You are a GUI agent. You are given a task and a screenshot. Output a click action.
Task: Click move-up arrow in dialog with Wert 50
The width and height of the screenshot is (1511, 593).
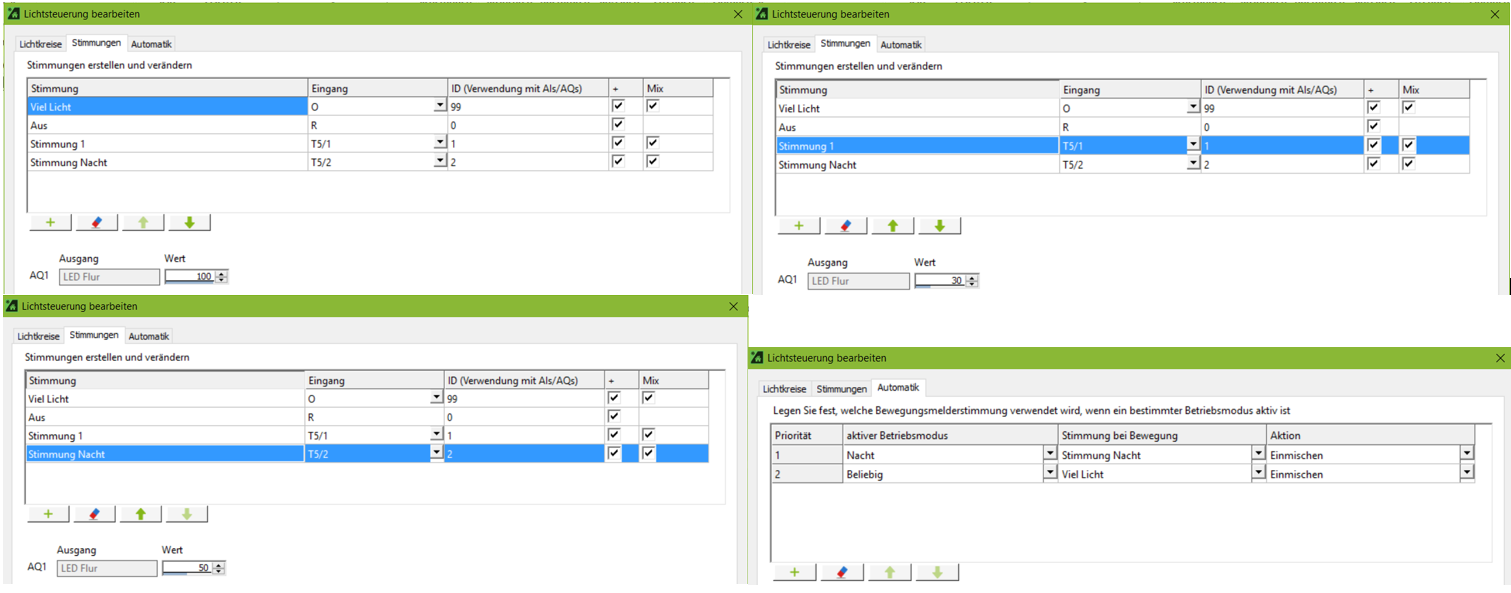[x=140, y=514]
